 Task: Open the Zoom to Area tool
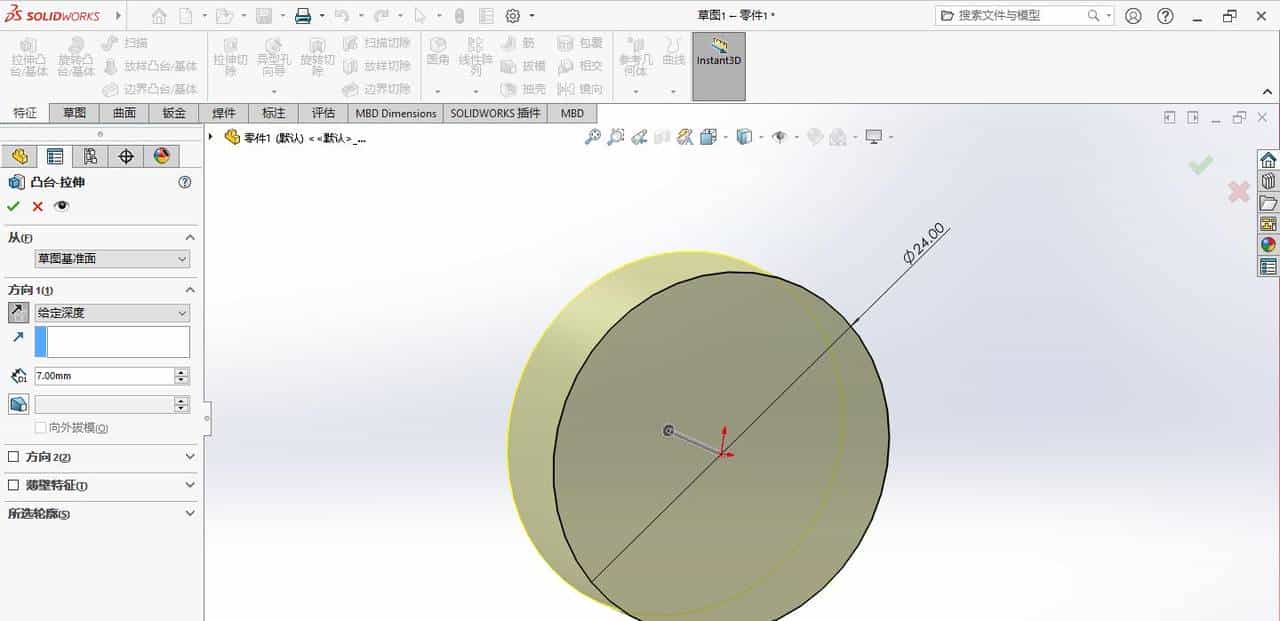click(617, 137)
